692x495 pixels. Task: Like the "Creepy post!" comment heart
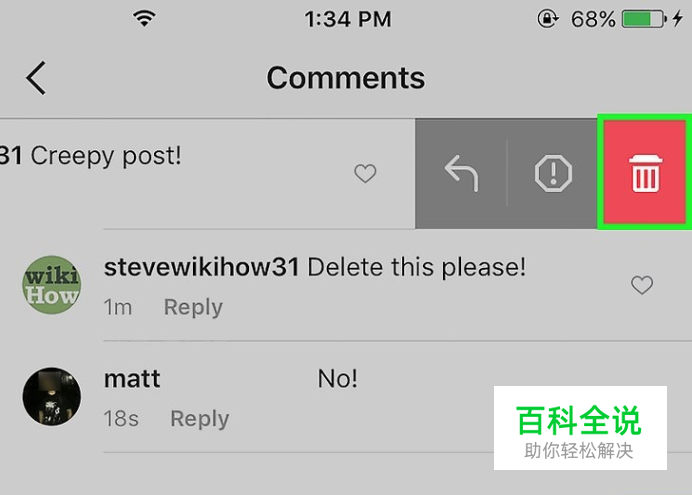coord(365,173)
